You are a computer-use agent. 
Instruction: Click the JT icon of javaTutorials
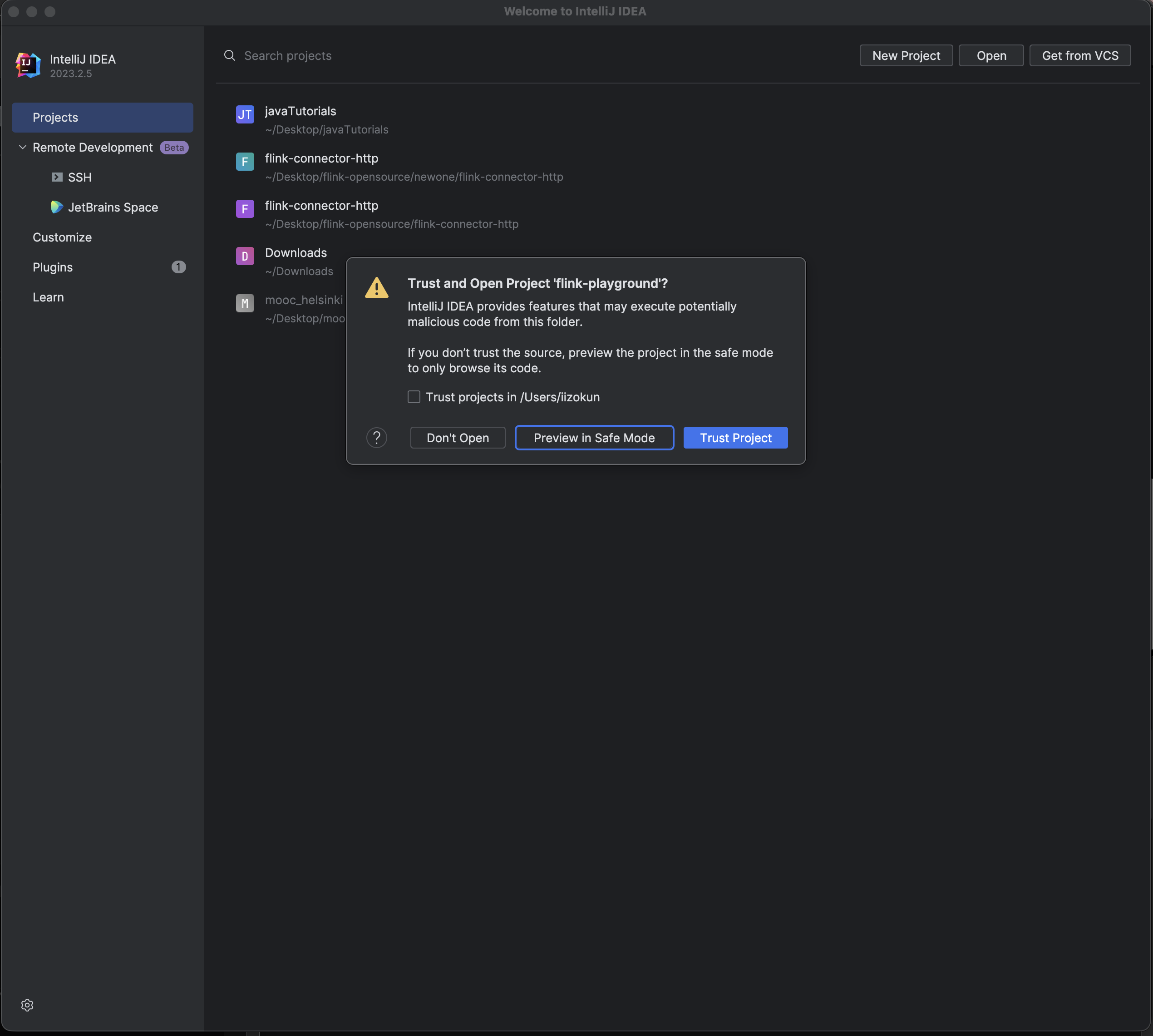click(x=245, y=114)
